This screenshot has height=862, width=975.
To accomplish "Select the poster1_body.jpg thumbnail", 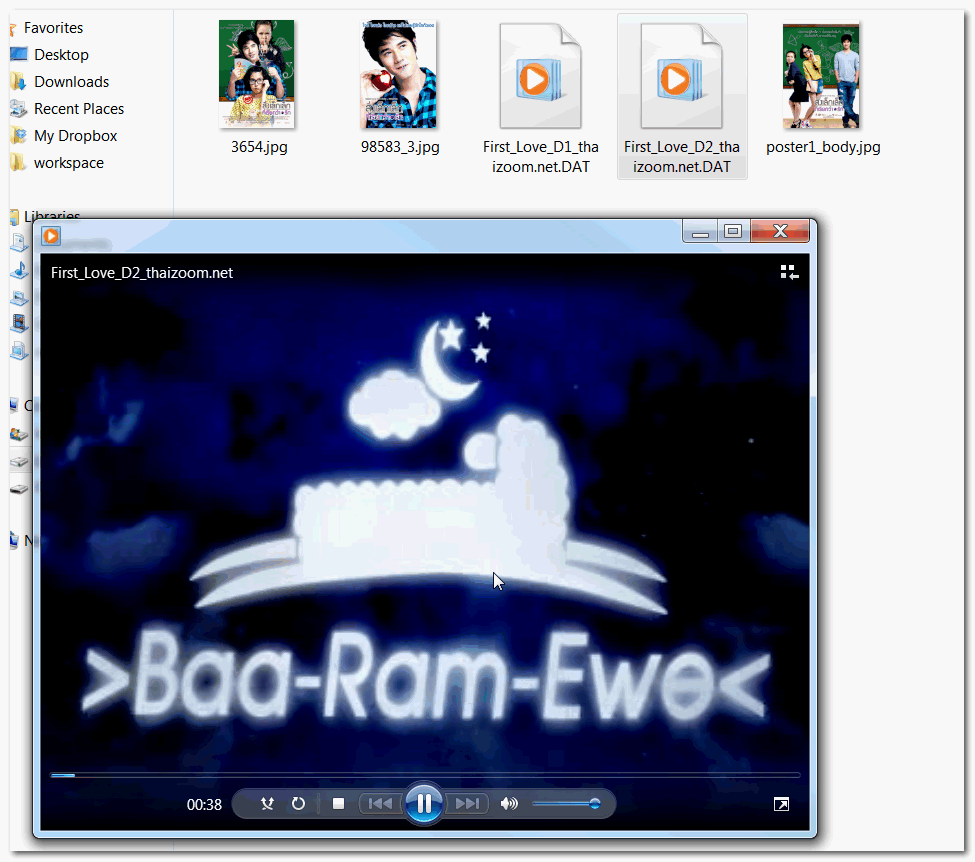I will tap(821, 75).
